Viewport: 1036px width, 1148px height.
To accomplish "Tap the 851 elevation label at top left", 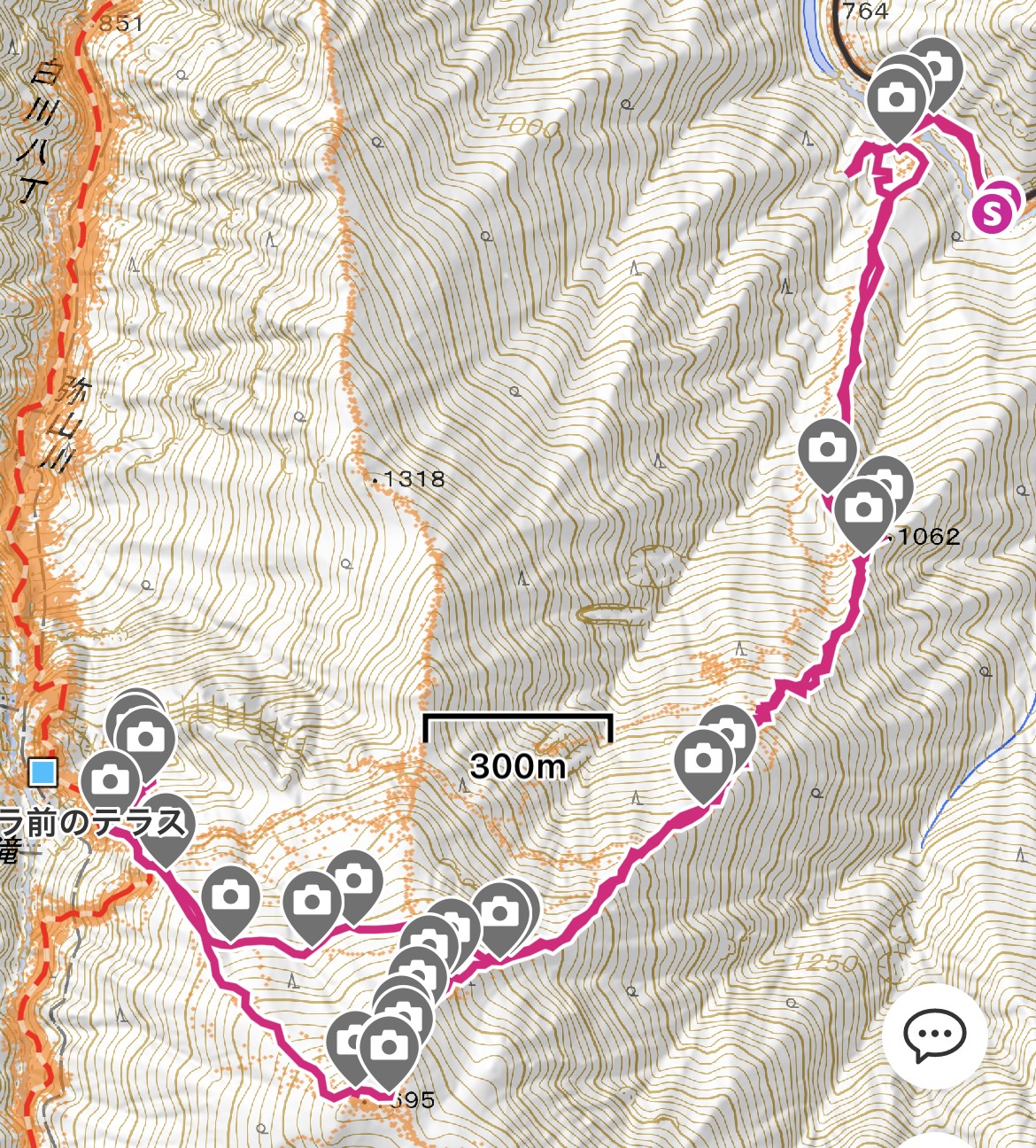I will point(120,23).
